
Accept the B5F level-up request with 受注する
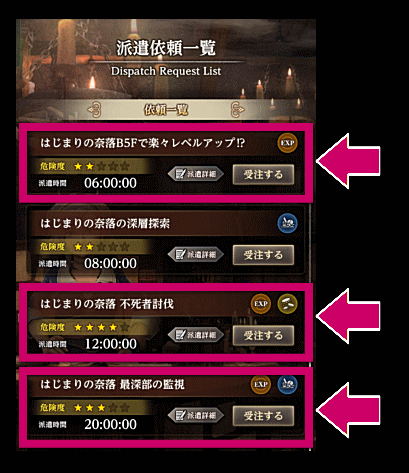click(263, 174)
